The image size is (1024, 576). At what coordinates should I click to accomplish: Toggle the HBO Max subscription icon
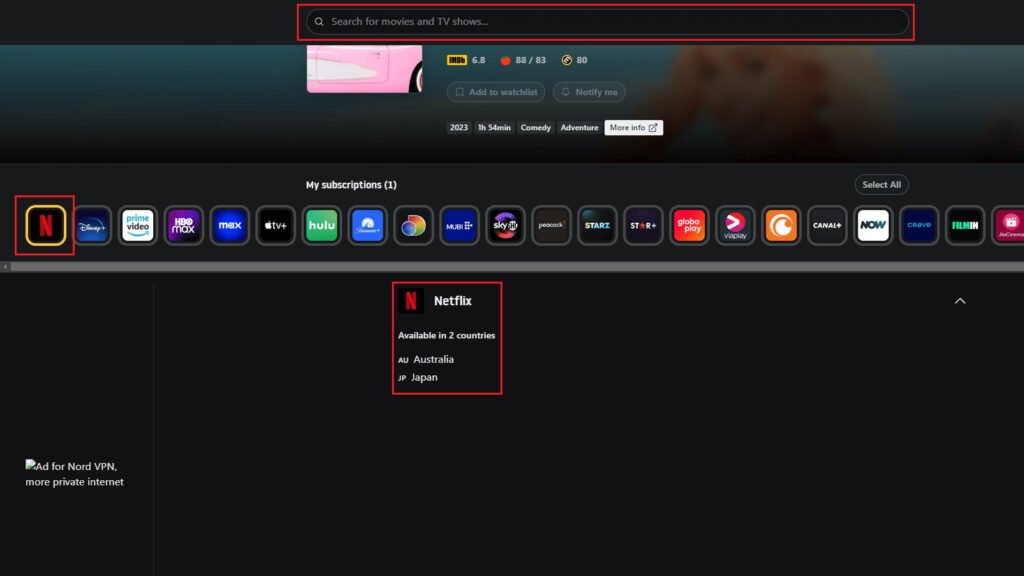point(184,225)
